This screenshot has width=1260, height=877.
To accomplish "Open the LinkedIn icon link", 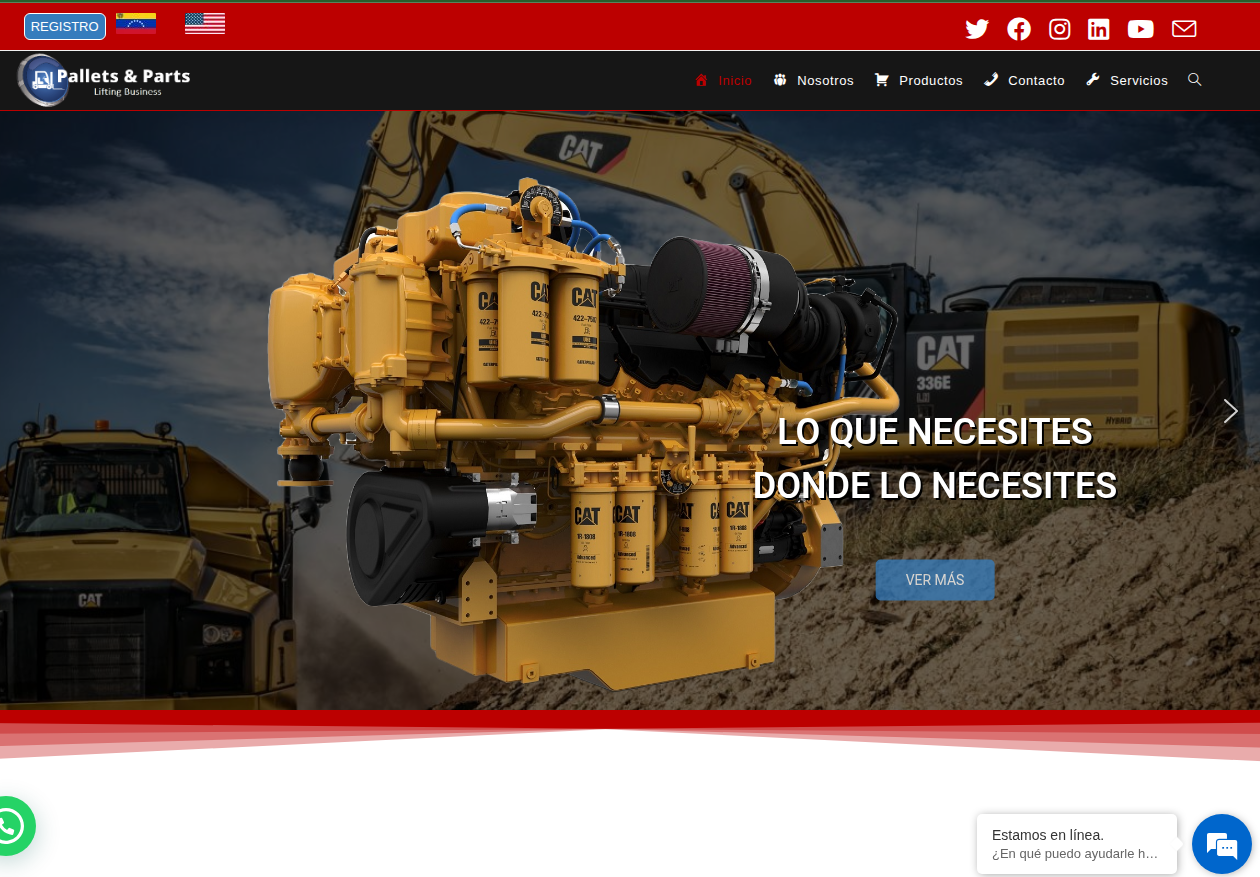I will point(1099,29).
